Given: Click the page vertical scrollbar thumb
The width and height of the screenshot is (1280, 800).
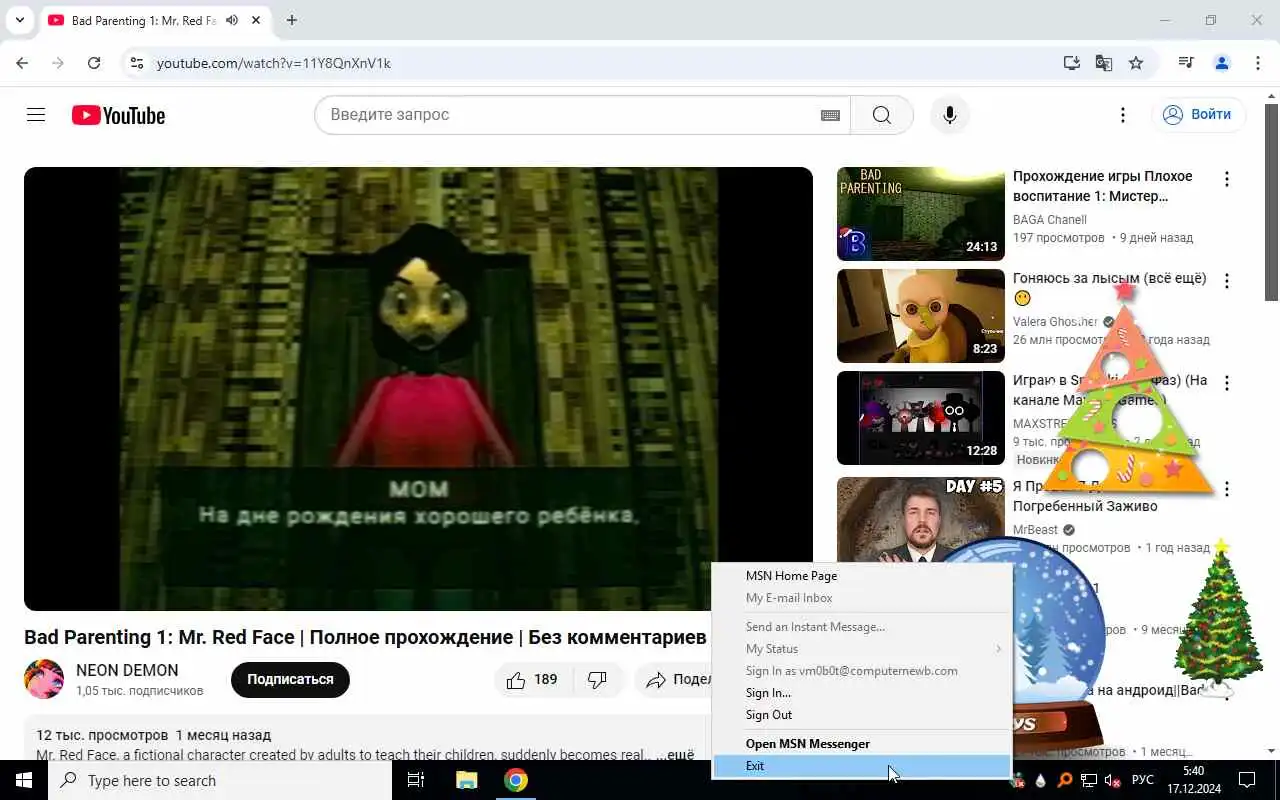Looking at the screenshot, I should click(x=1272, y=200).
